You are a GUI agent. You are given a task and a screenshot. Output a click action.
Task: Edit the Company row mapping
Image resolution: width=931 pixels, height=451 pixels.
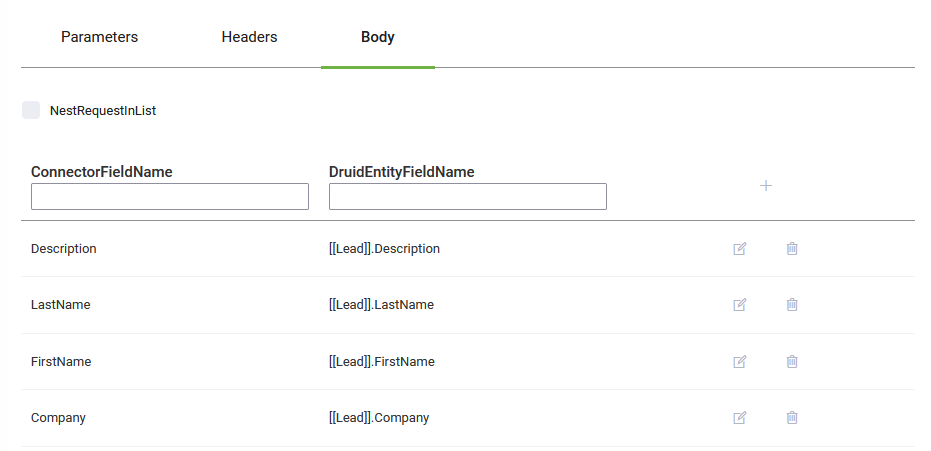coord(740,418)
